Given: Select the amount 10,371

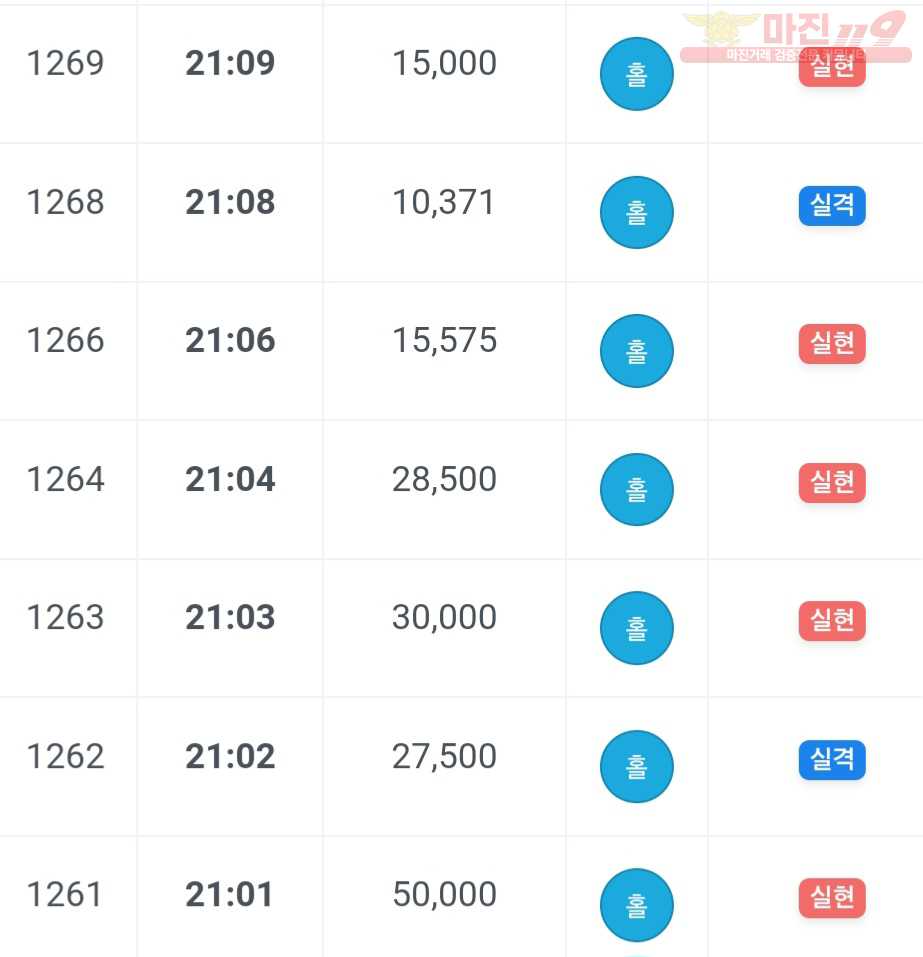Looking at the screenshot, I should 443,203.
